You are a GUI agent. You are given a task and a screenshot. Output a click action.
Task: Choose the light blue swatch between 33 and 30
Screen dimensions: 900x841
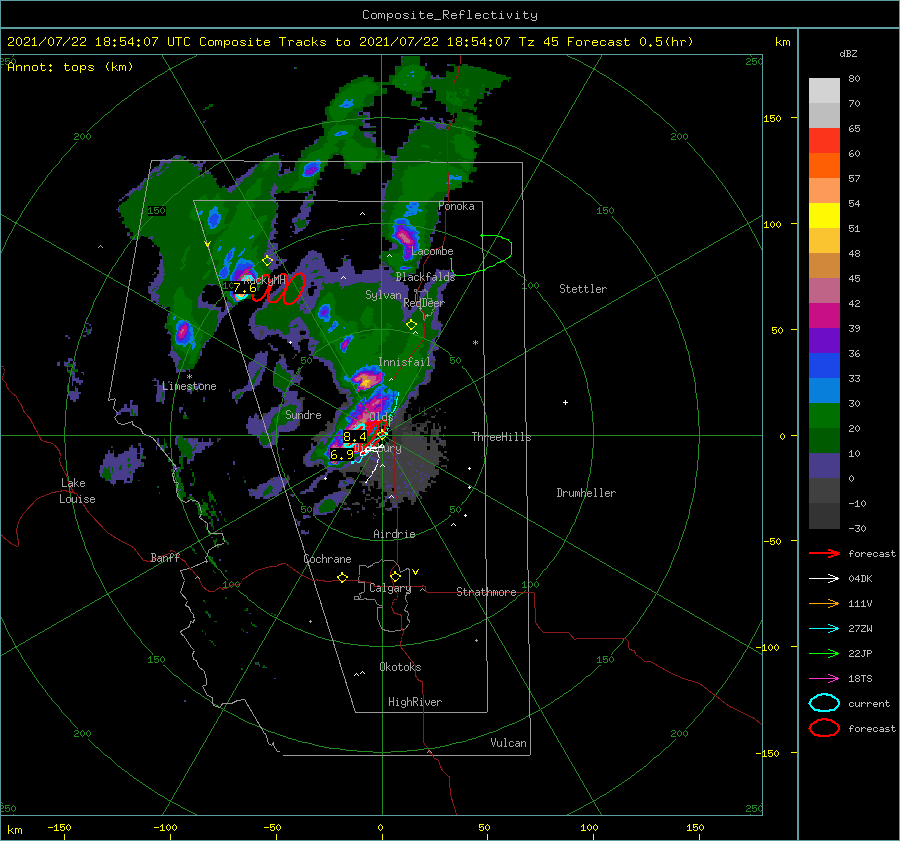point(824,390)
